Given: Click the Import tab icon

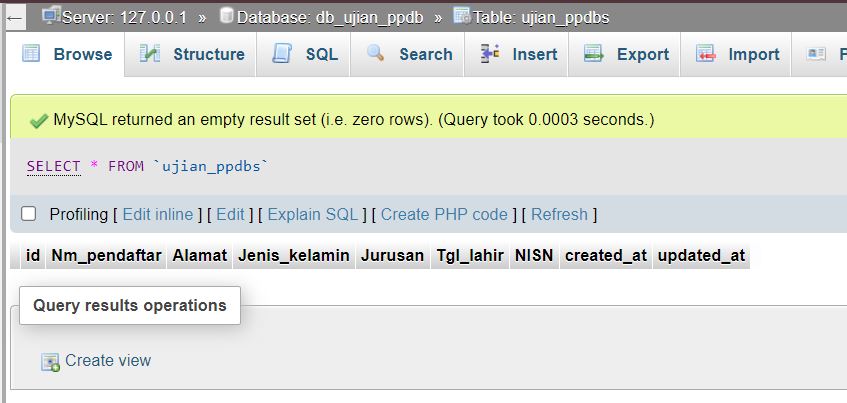Looking at the screenshot, I should pyautogui.click(x=706, y=54).
